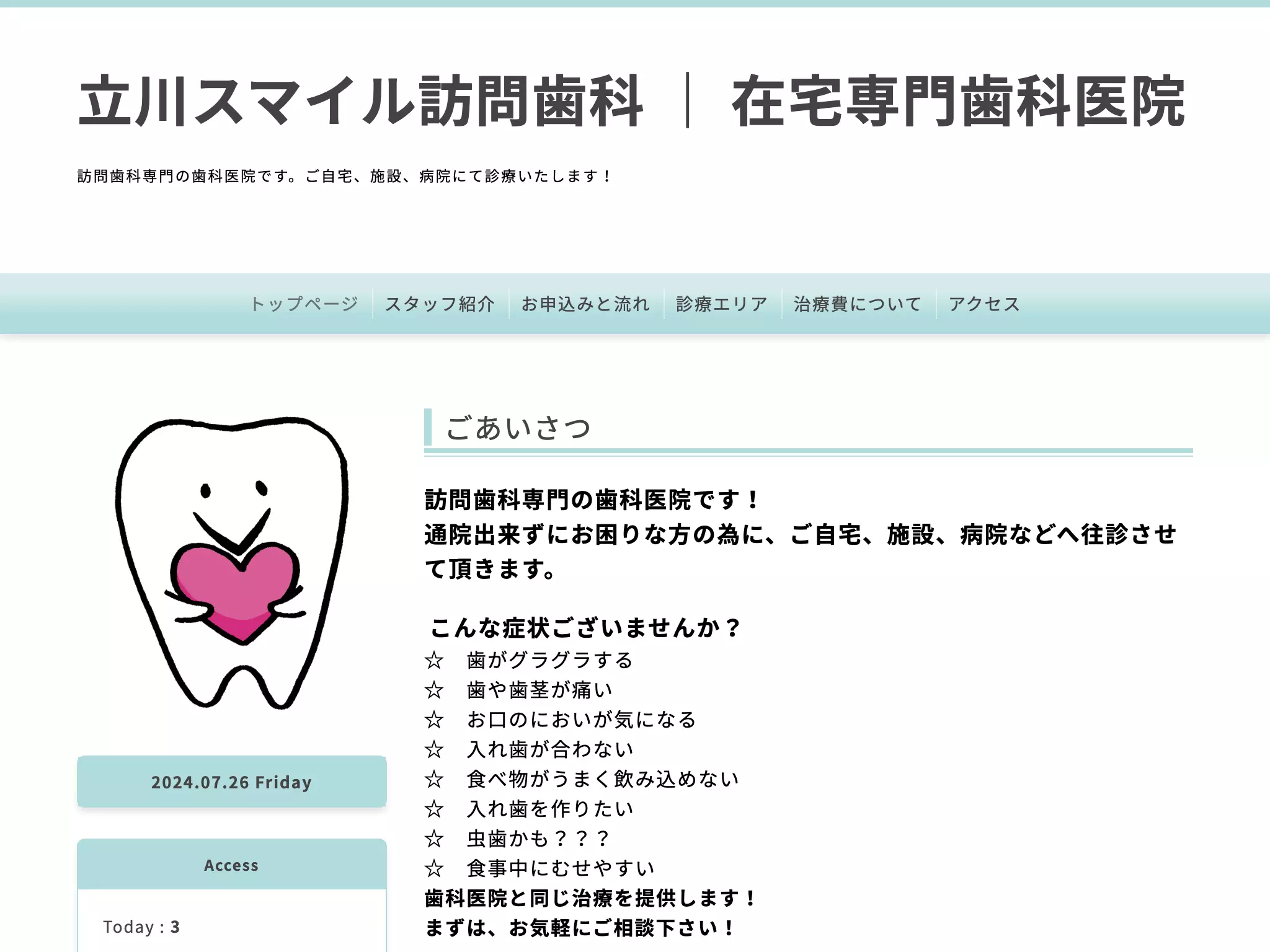This screenshot has width=1270, height=952.
Task: Go to スタッフ紹介 page
Action: pos(440,304)
